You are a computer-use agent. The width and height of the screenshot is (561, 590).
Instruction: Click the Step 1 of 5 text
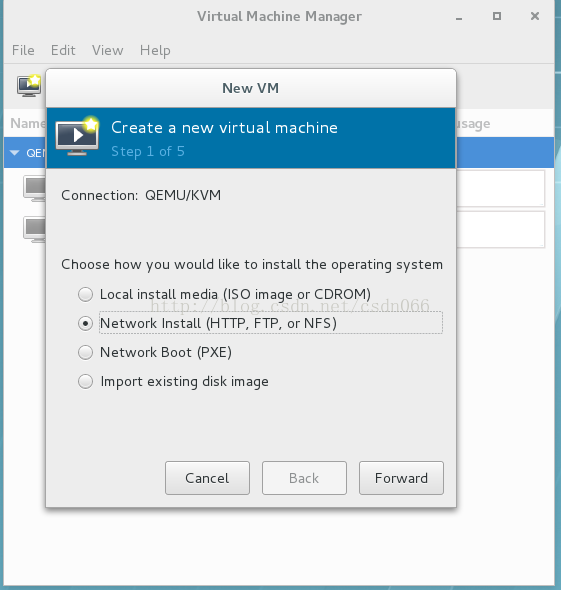coord(148,152)
